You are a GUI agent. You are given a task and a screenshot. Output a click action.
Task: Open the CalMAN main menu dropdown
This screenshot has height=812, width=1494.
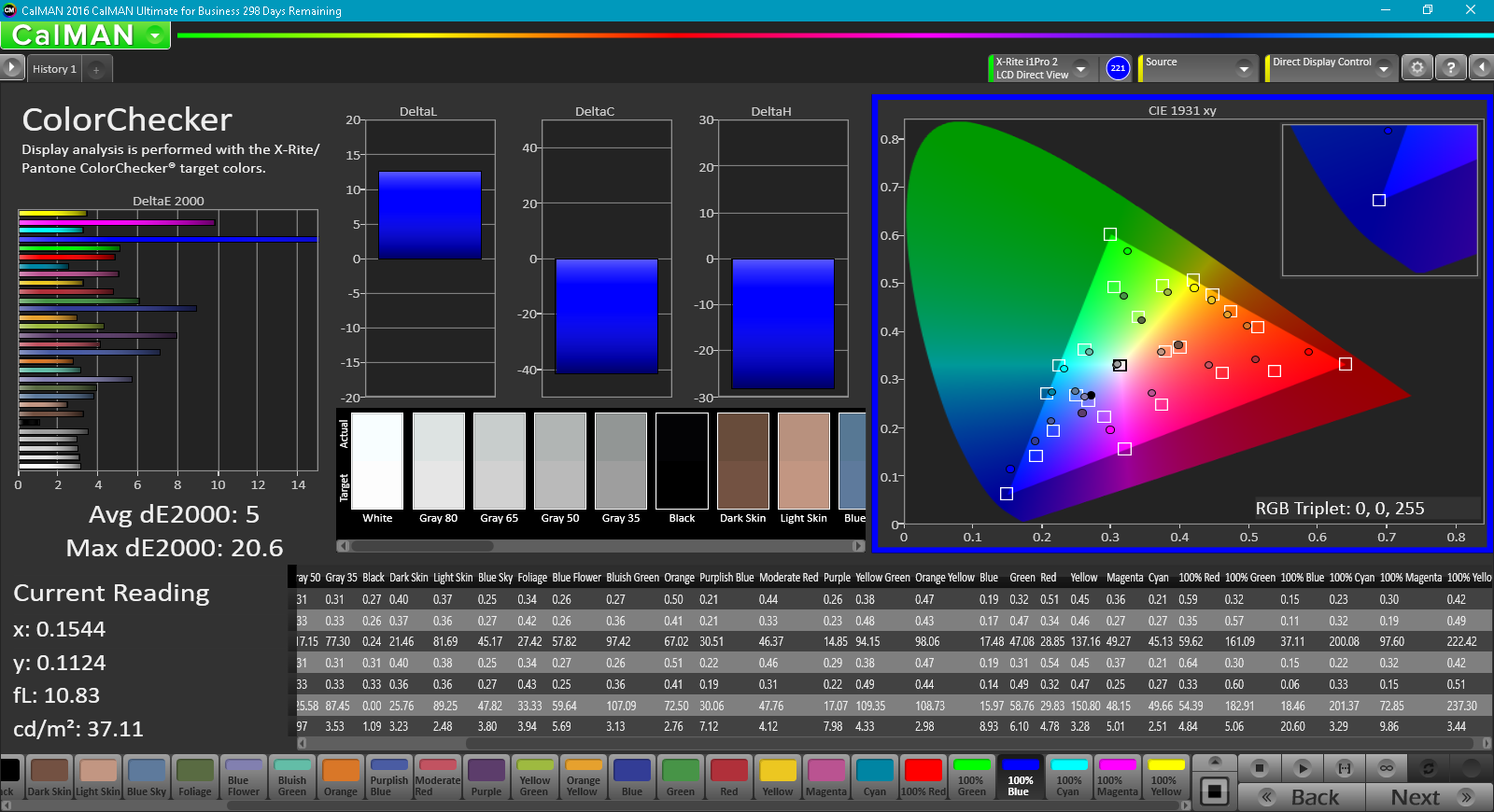coord(155,36)
